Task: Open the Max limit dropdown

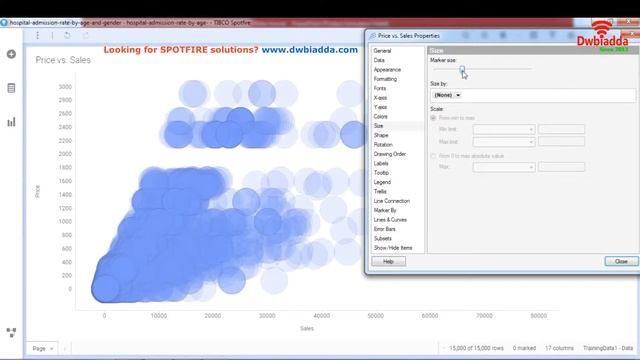Action: pyautogui.click(x=504, y=142)
